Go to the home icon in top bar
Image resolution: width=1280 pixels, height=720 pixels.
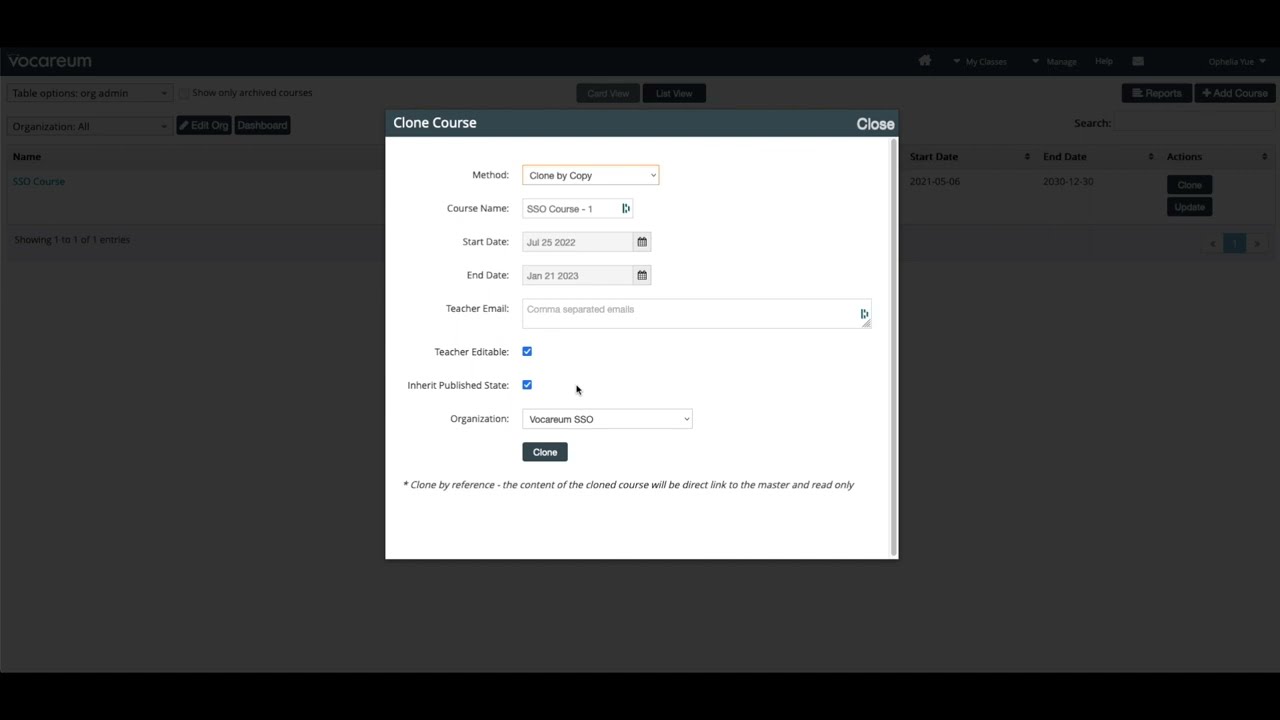click(x=925, y=61)
